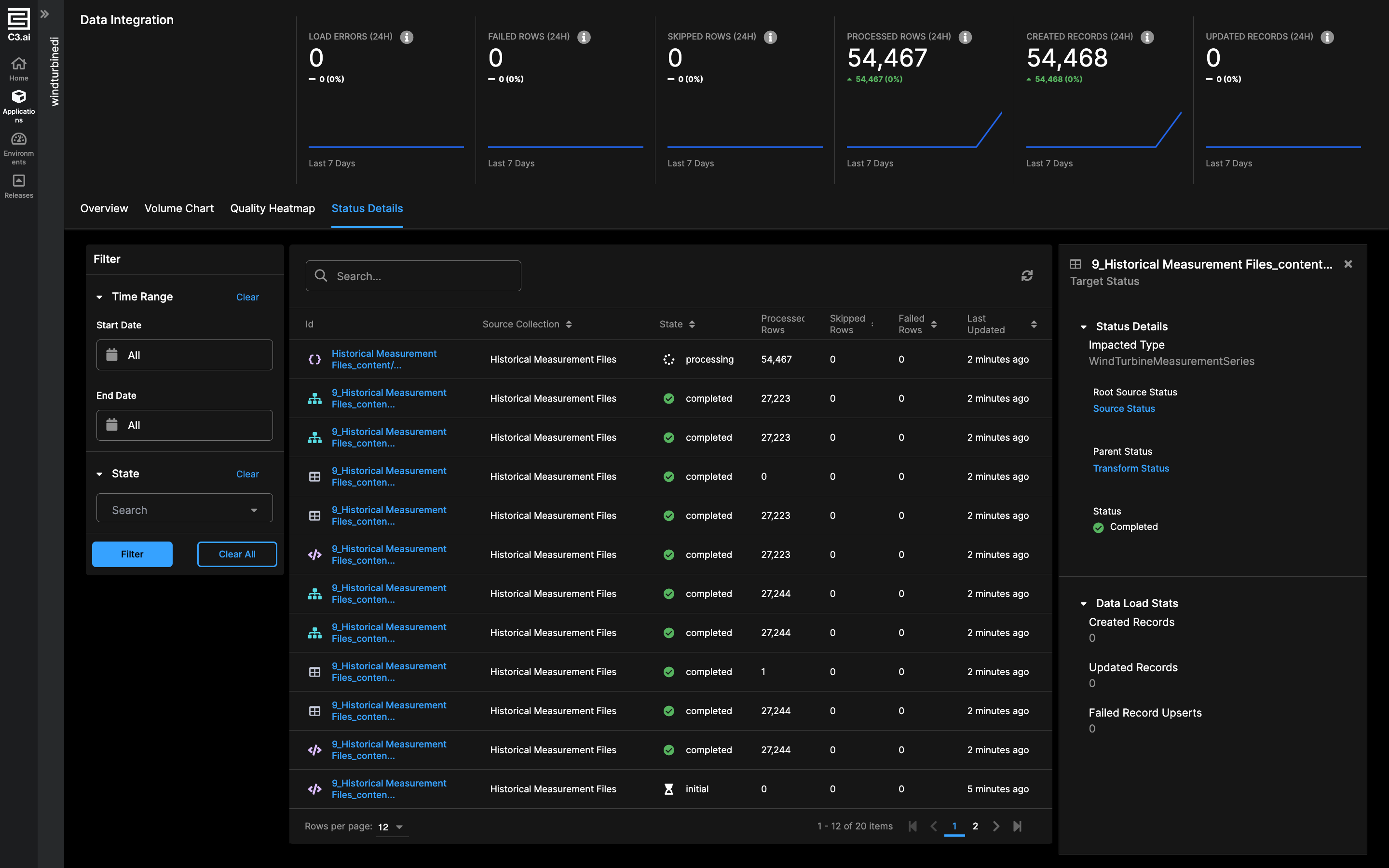Collapse the Time Range filter section

coord(99,297)
